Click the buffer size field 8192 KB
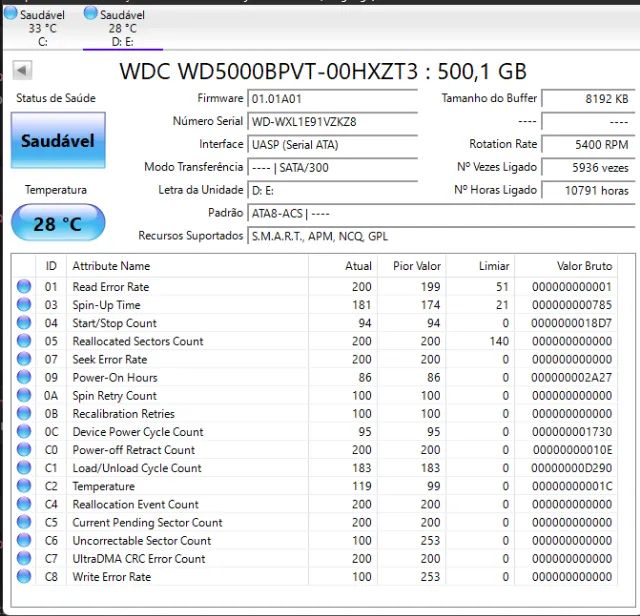640x616 pixels. click(588, 99)
